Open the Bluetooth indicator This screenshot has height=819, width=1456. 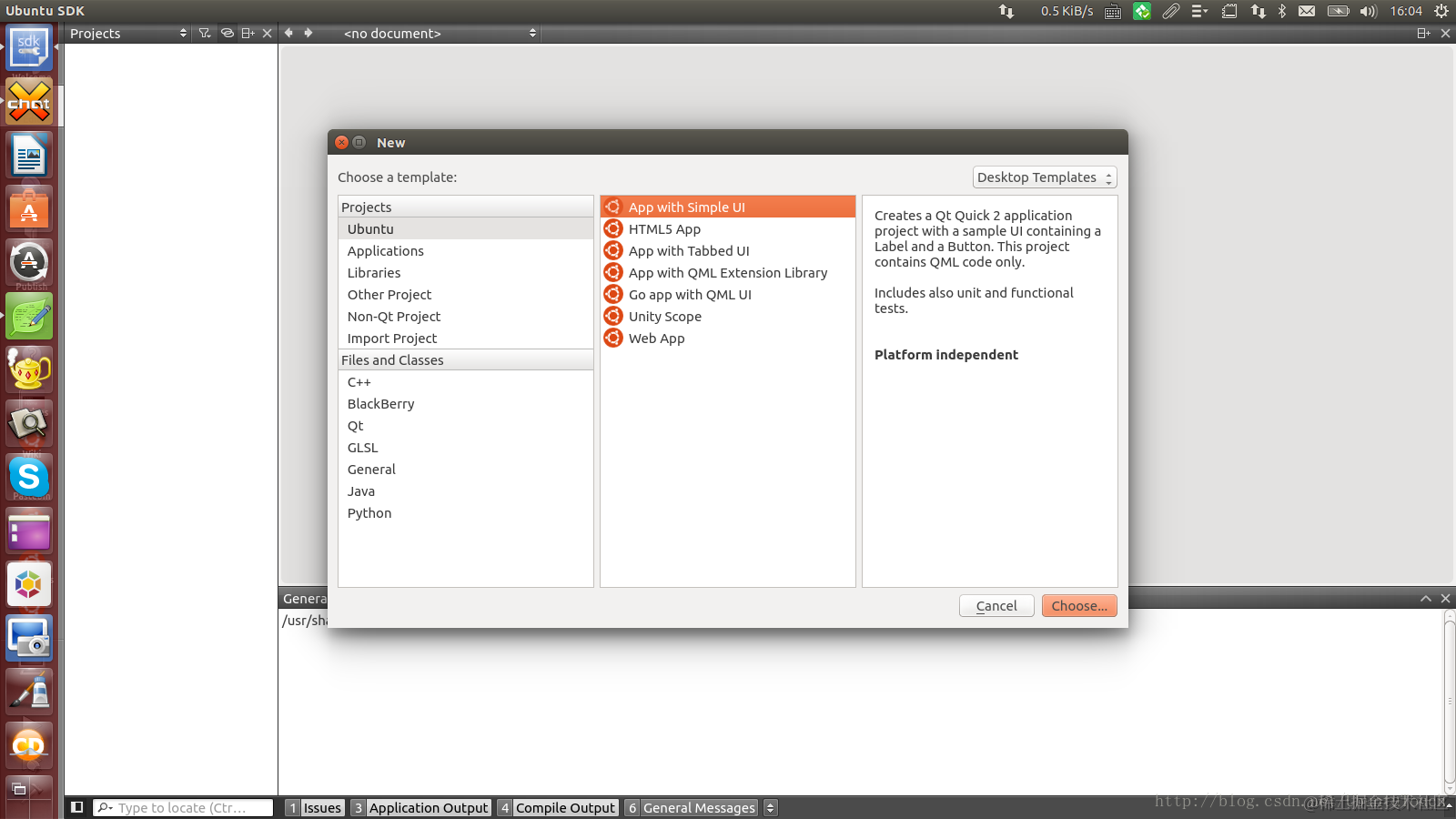pyautogui.click(x=1282, y=11)
